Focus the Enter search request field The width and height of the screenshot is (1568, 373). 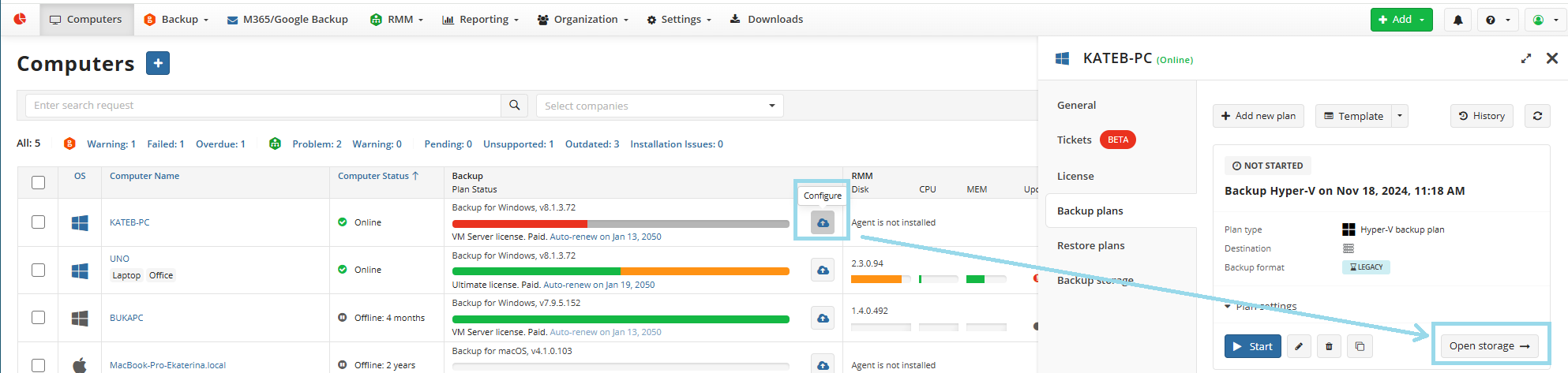click(x=263, y=105)
